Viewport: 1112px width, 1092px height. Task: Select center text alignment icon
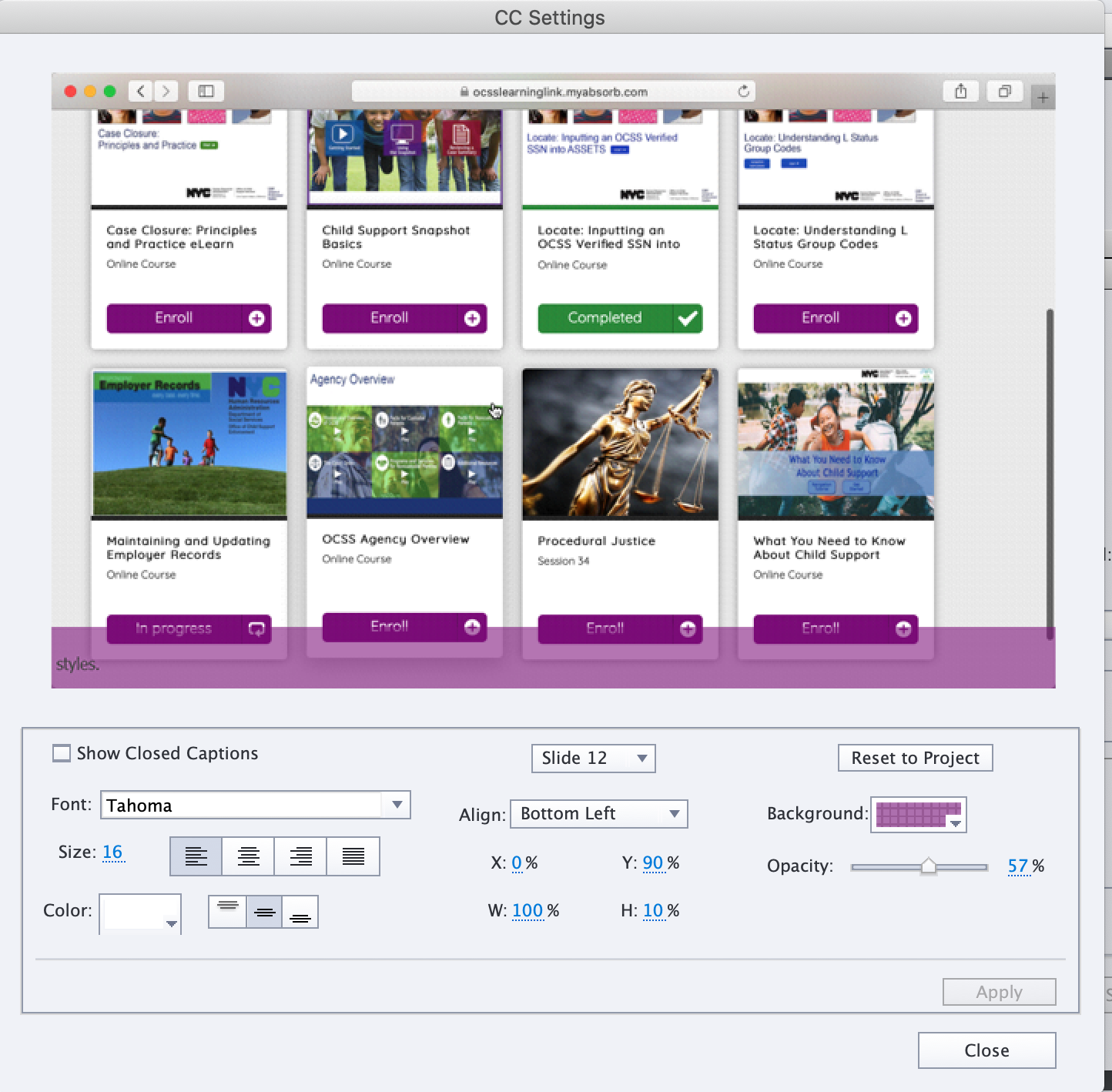point(248,856)
